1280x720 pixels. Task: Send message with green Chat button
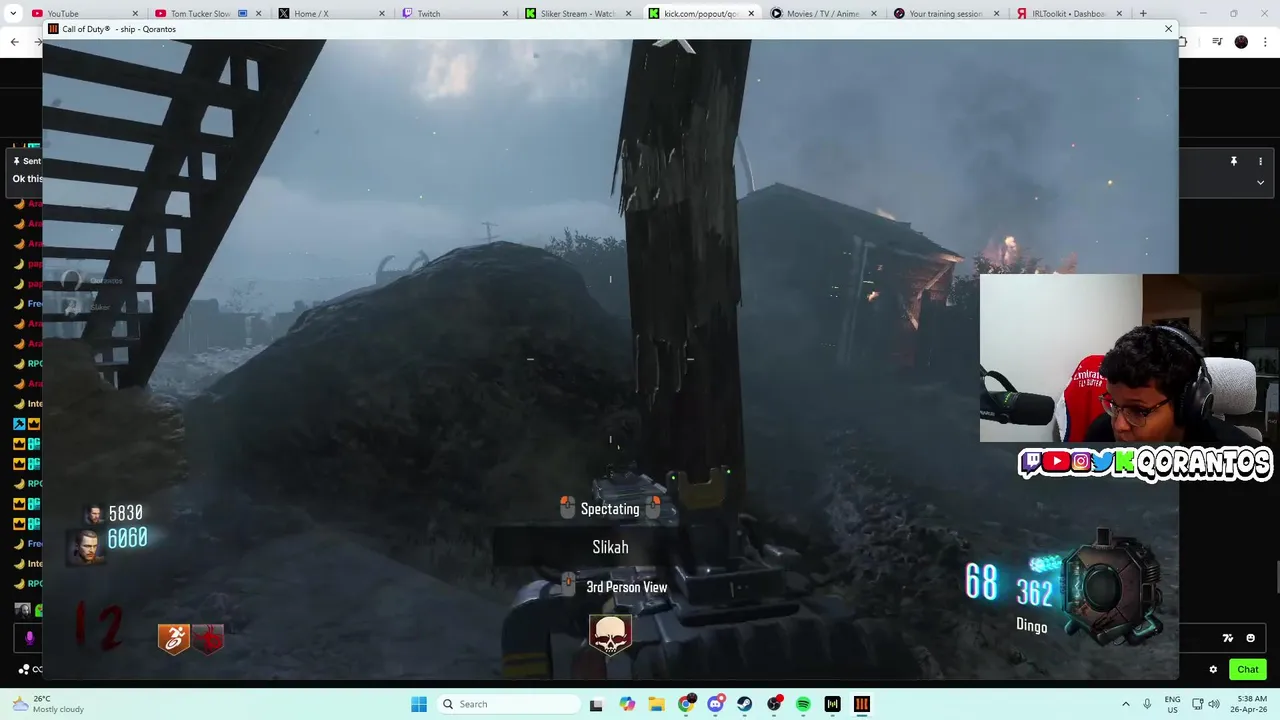point(1247,669)
